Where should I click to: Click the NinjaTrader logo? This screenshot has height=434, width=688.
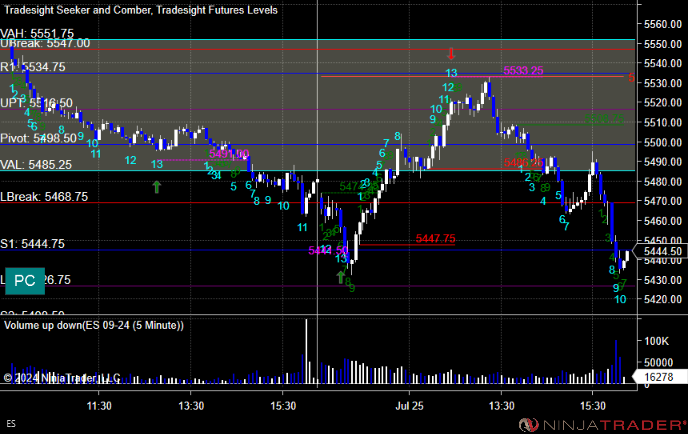pyautogui.click(x=602, y=424)
